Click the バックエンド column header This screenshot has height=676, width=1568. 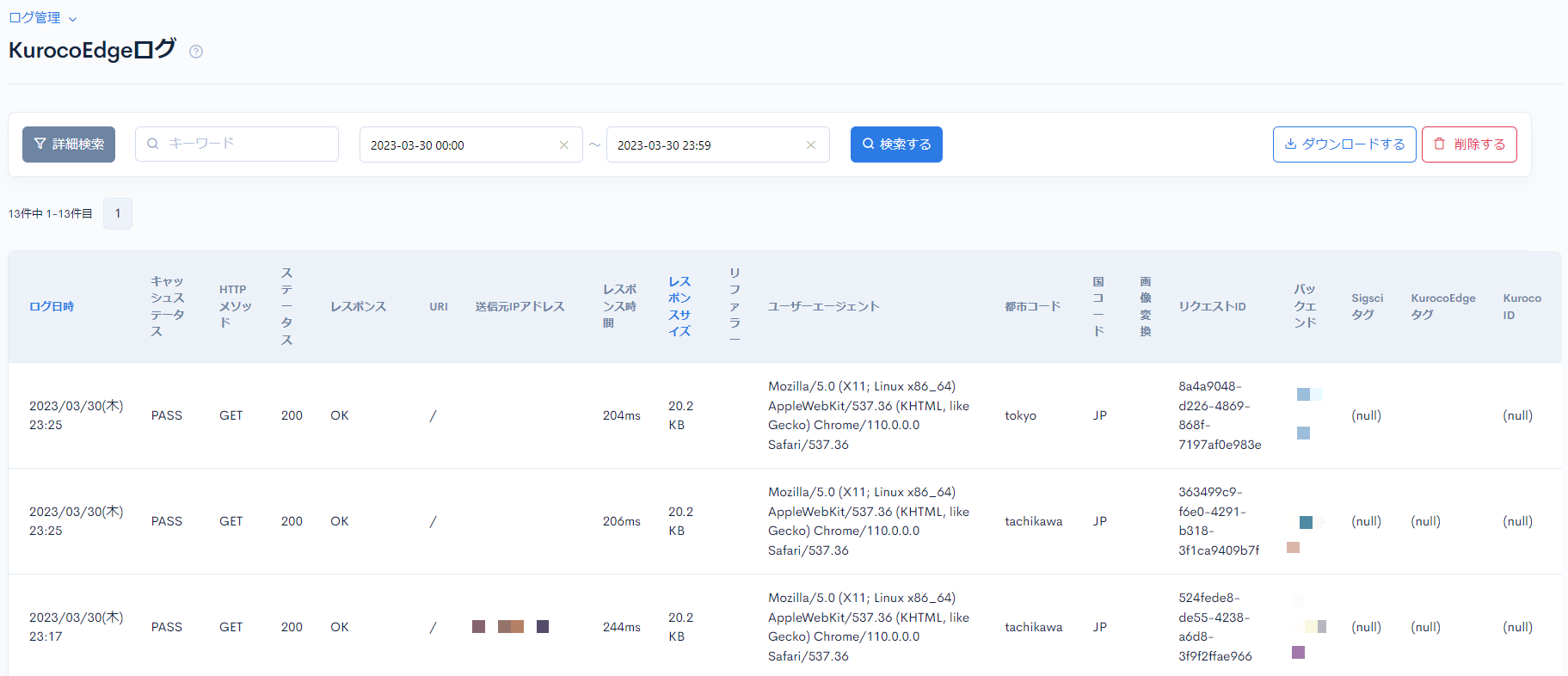coord(1305,306)
